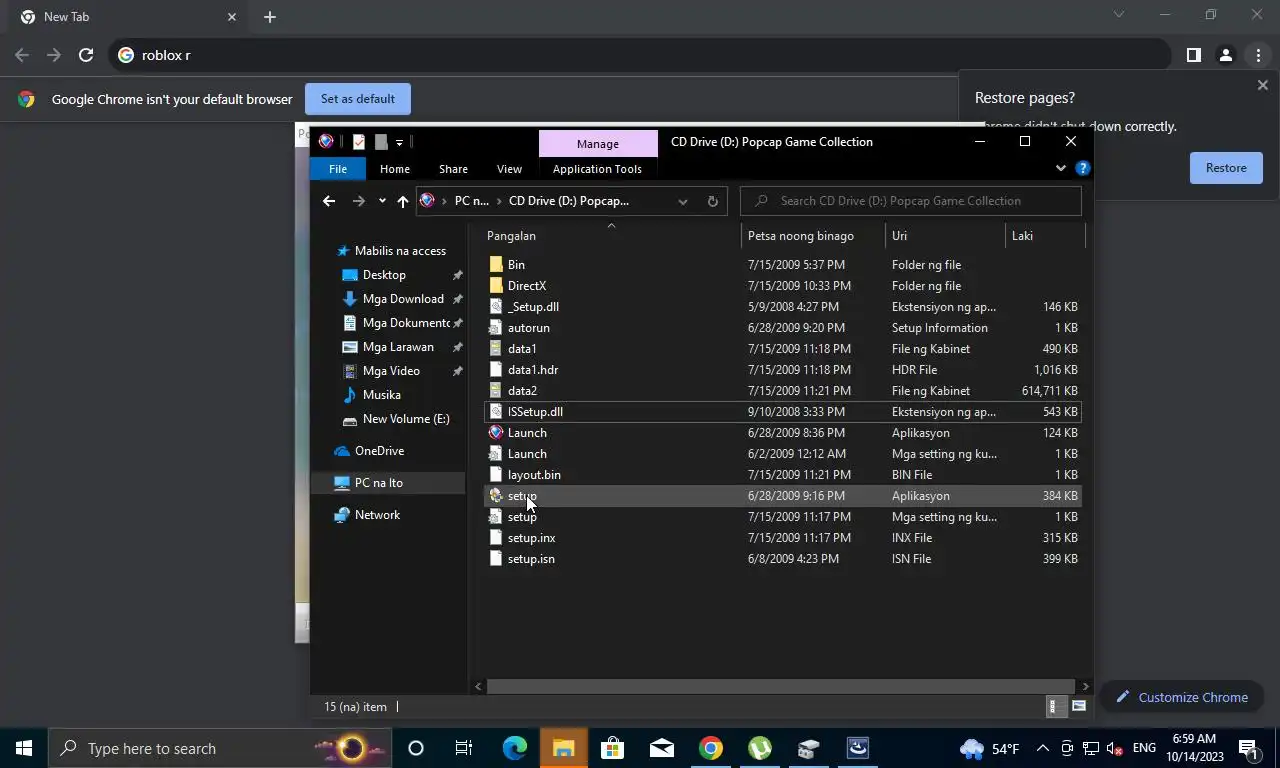1280x768 pixels.
Task: Select layout.bin file
Action: coord(534,475)
